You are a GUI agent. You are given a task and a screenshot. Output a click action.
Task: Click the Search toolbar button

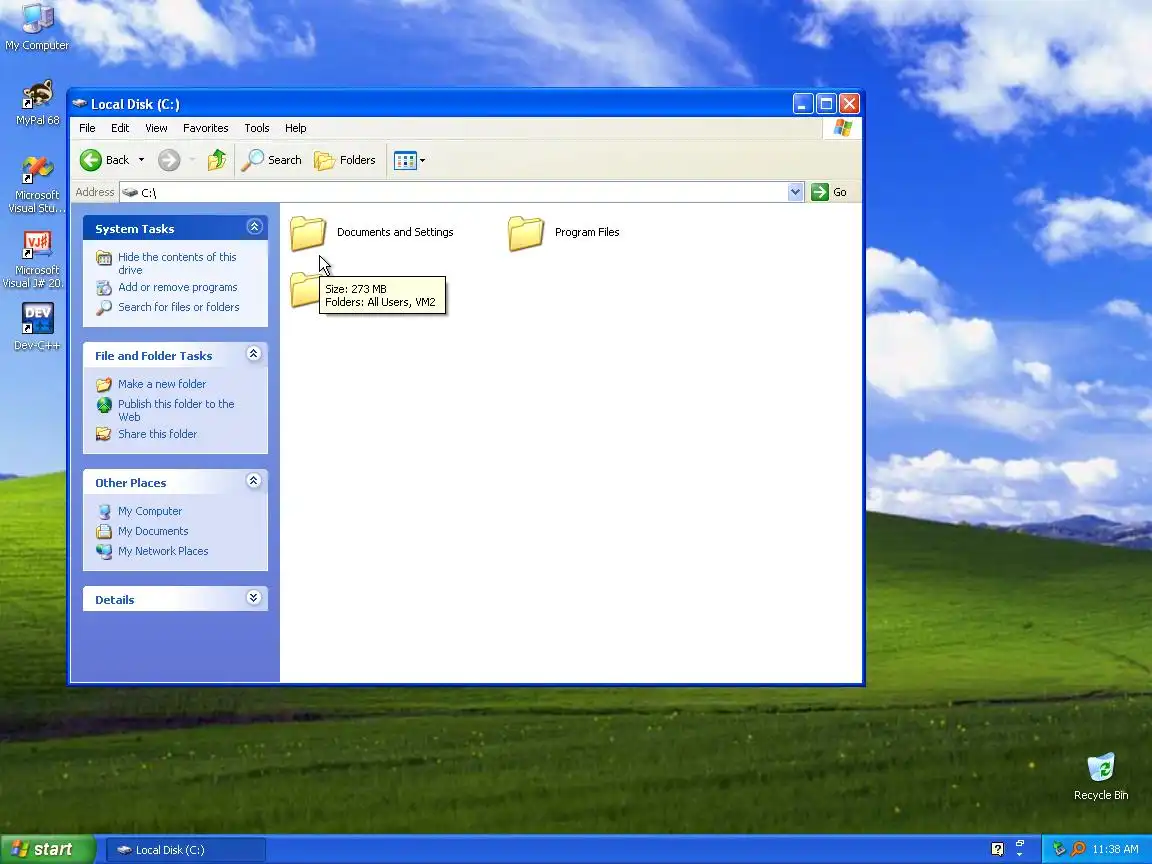[271, 160]
